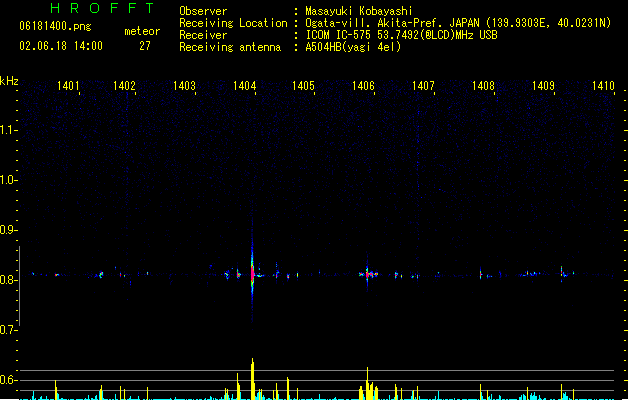Click the meteor label

click(x=142, y=31)
